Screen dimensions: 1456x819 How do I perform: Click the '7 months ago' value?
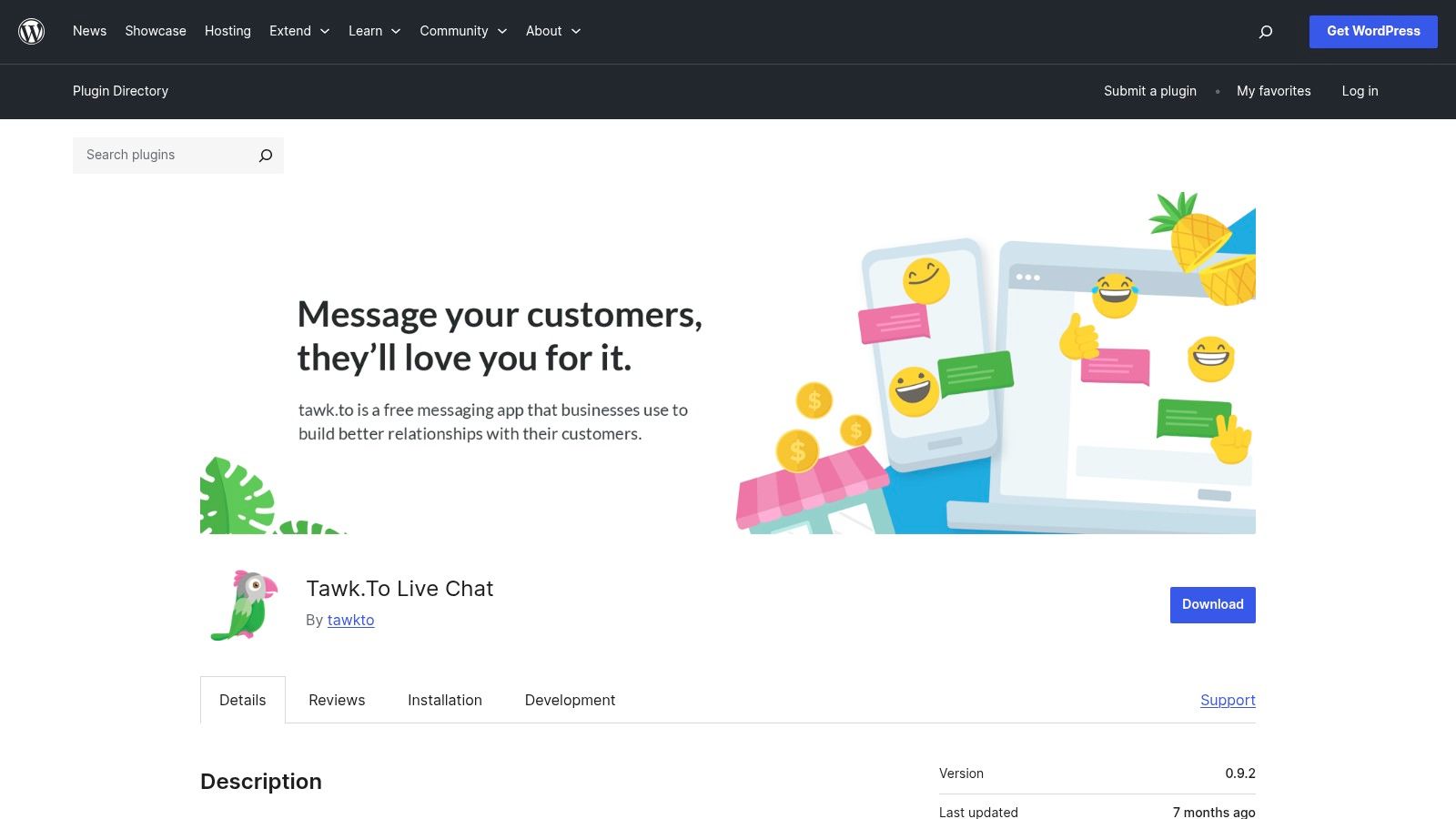(1214, 812)
